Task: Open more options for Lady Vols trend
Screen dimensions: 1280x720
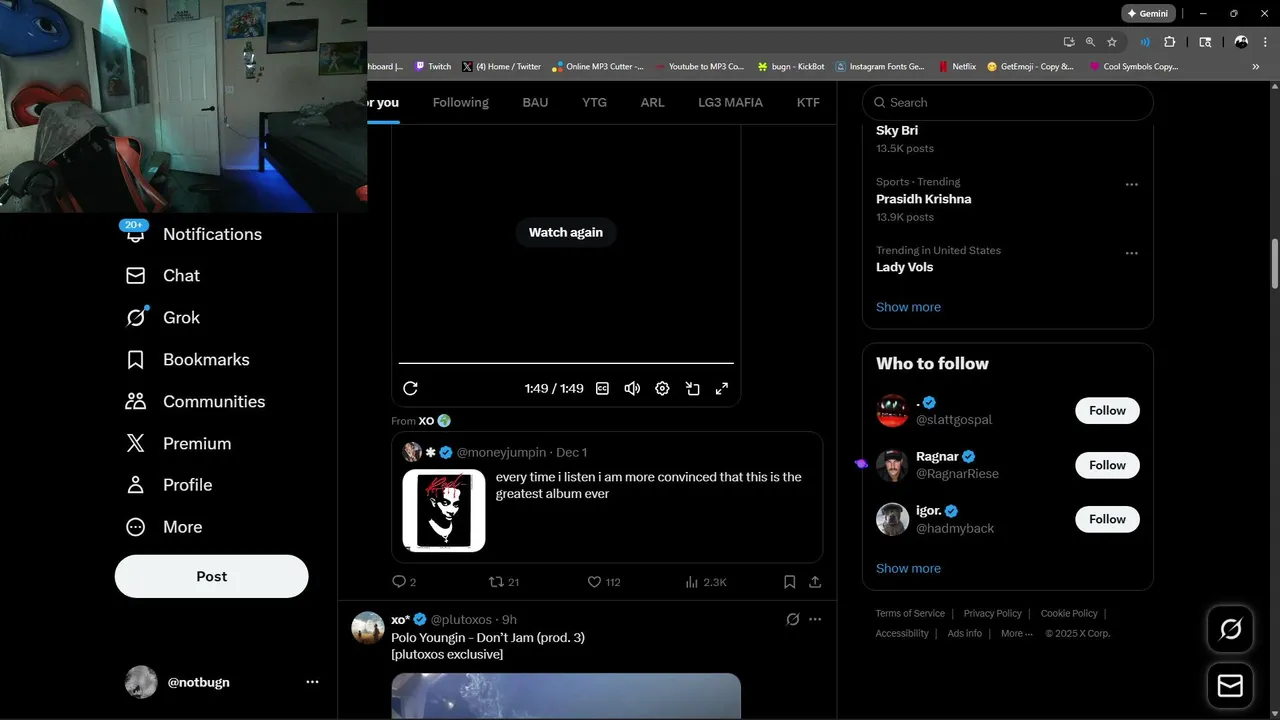Action: 1132,253
